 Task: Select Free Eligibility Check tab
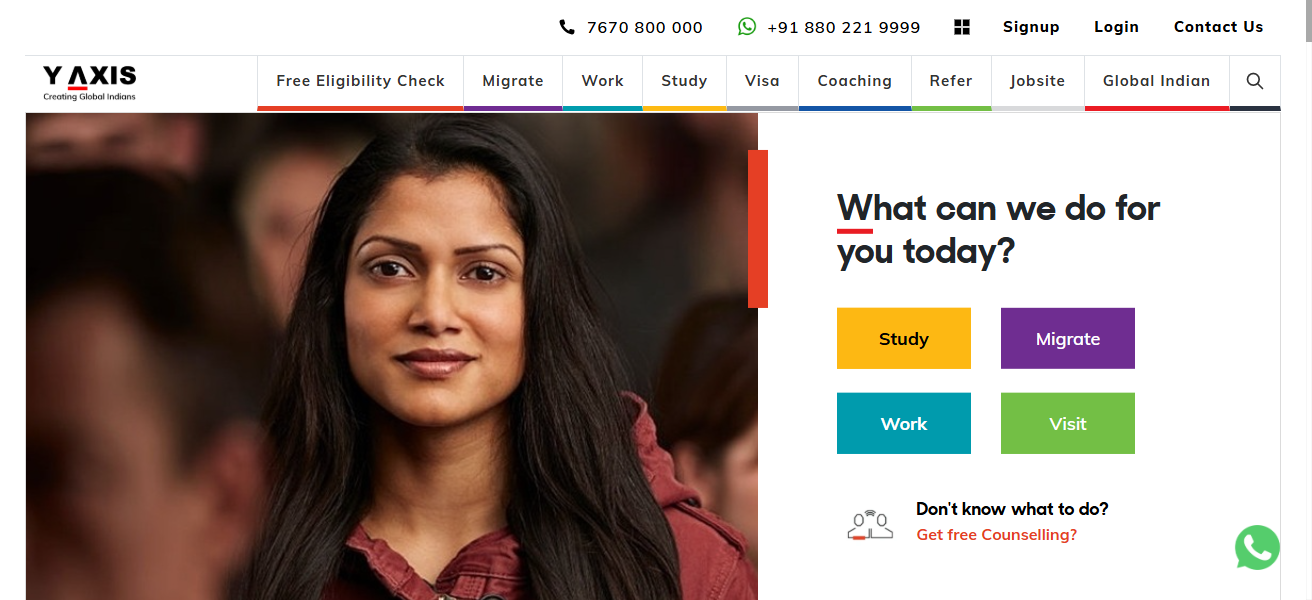point(360,81)
